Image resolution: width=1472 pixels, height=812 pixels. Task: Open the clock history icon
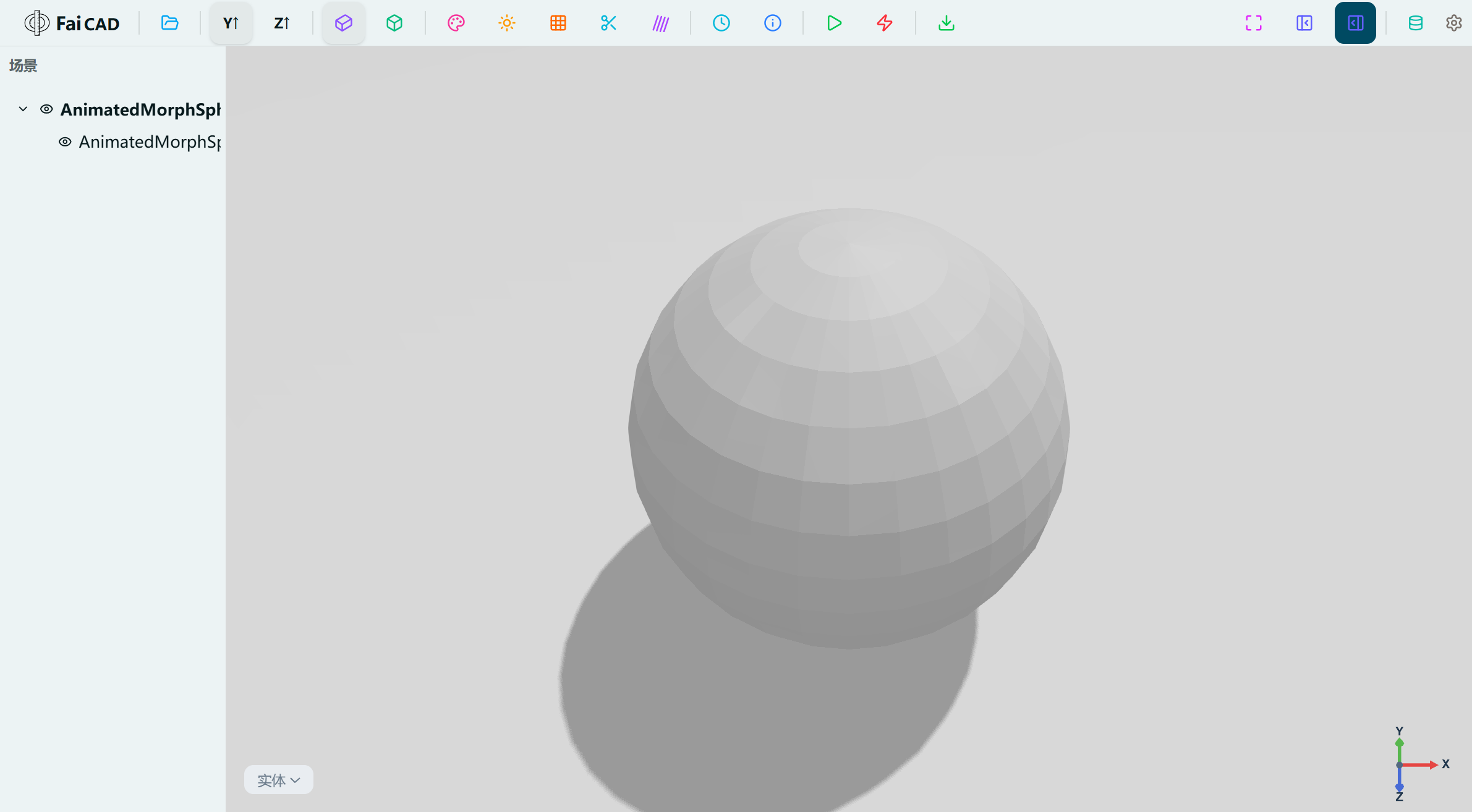point(721,23)
